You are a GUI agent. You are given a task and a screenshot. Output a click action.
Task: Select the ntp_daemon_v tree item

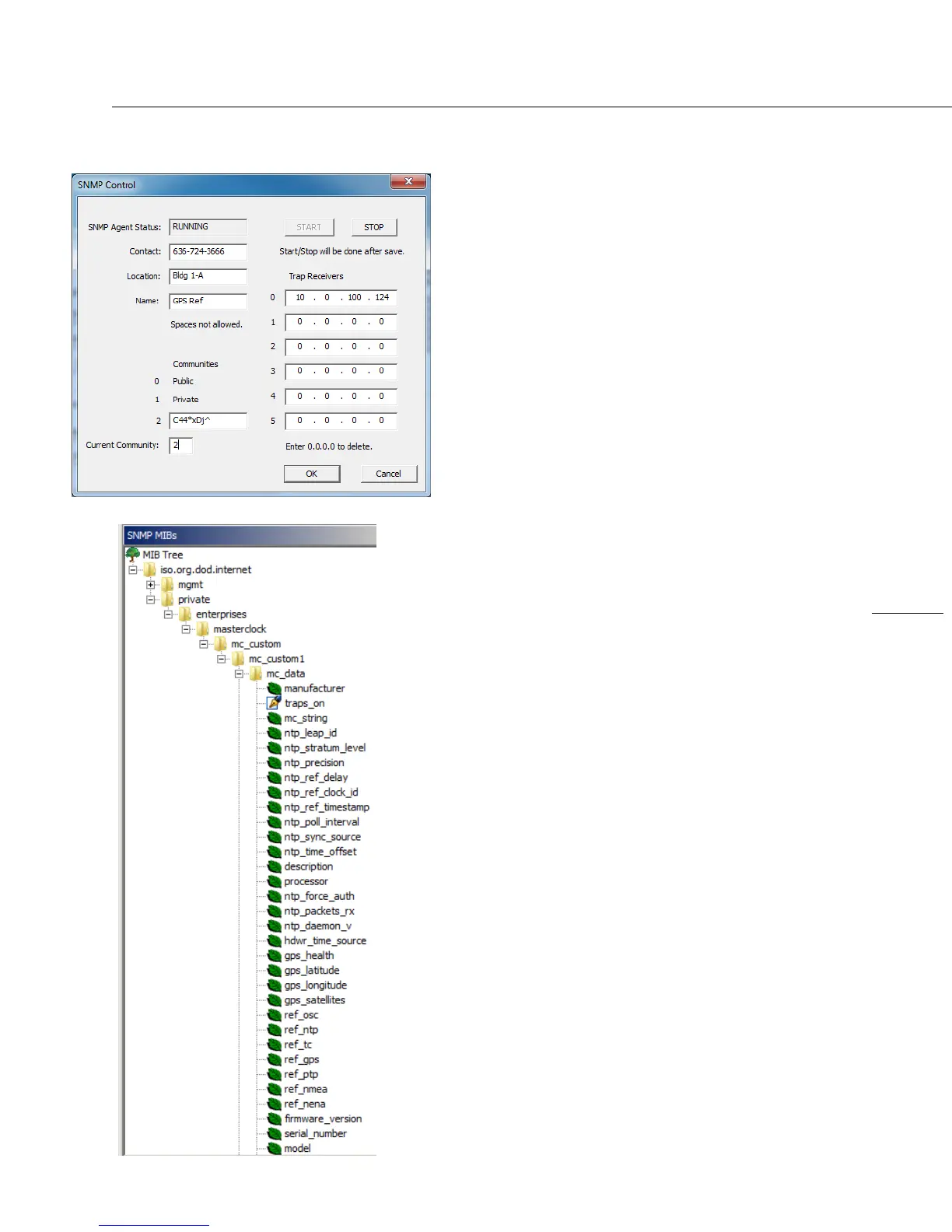pyautogui.click(x=317, y=926)
